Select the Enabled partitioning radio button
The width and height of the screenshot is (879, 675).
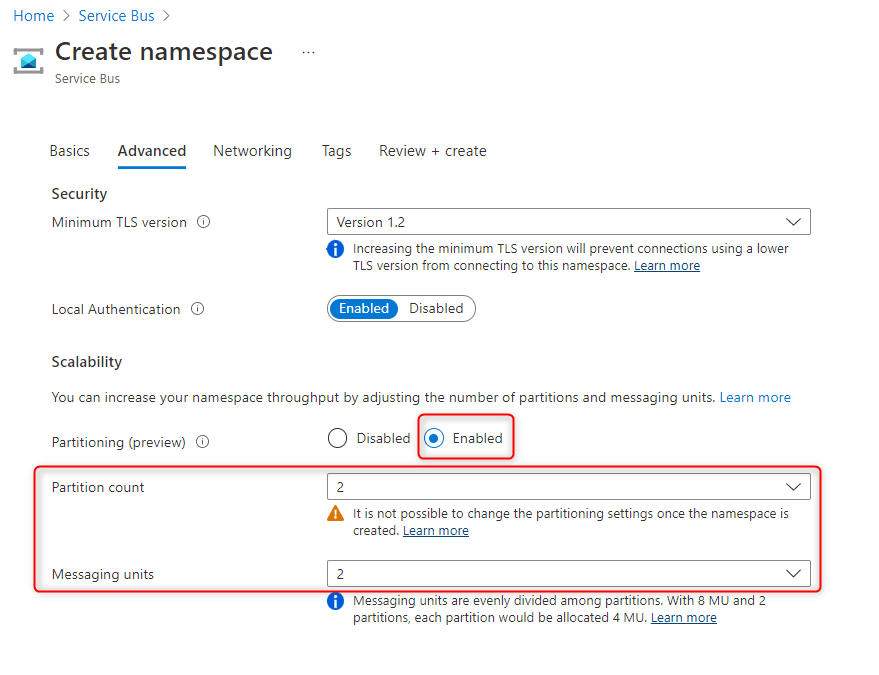click(x=435, y=438)
